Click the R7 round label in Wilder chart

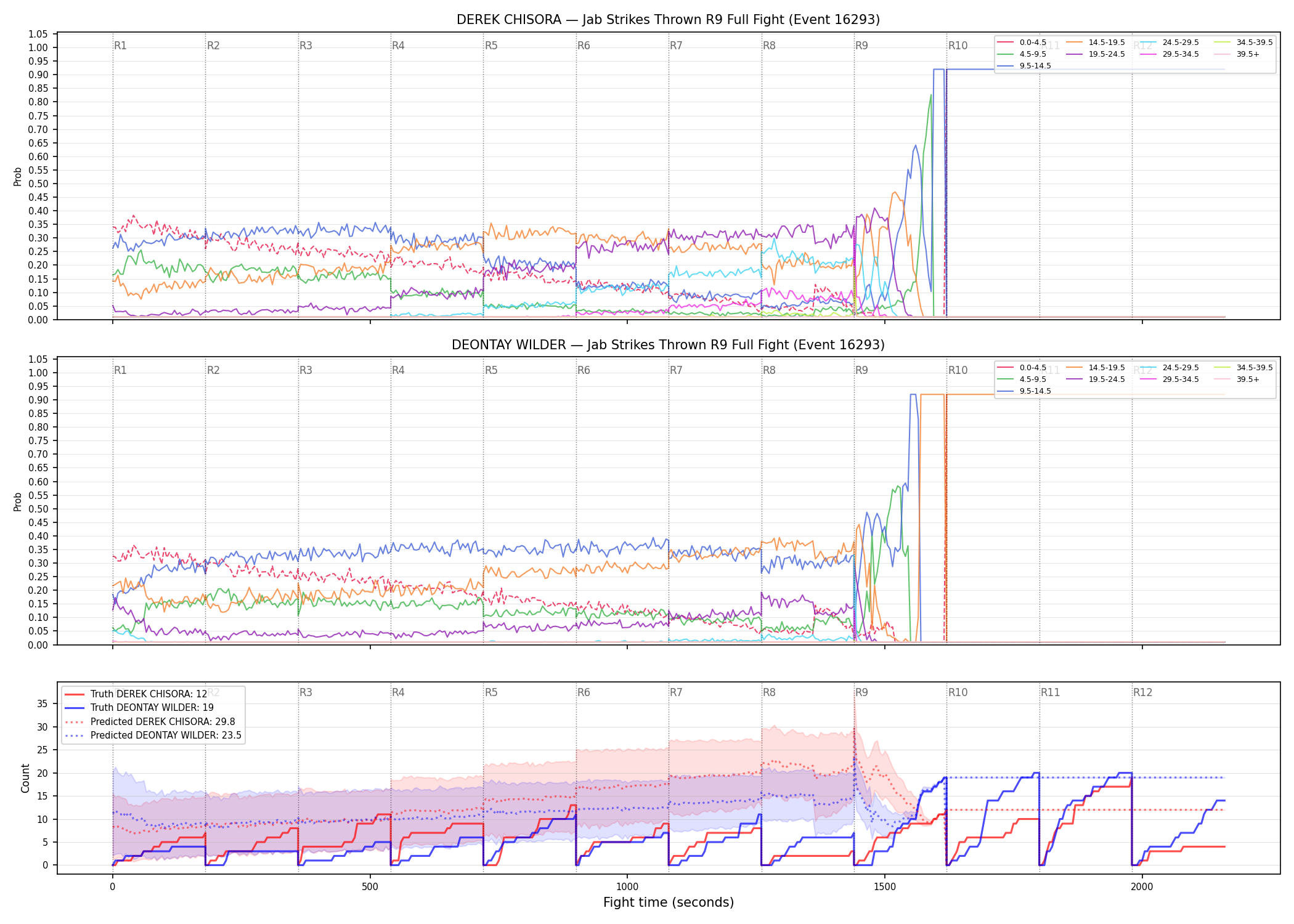click(x=676, y=370)
